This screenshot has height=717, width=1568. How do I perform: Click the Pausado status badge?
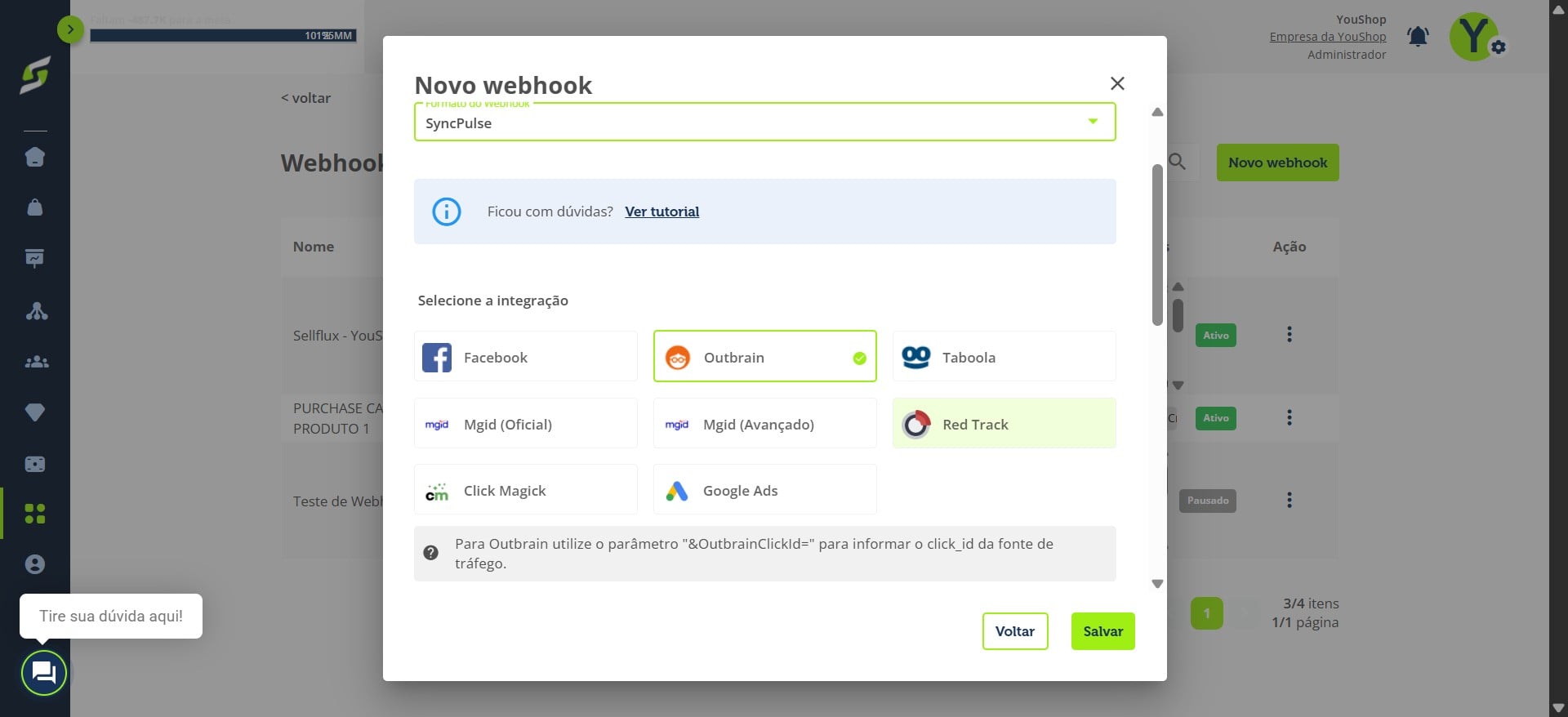[1207, 501]
